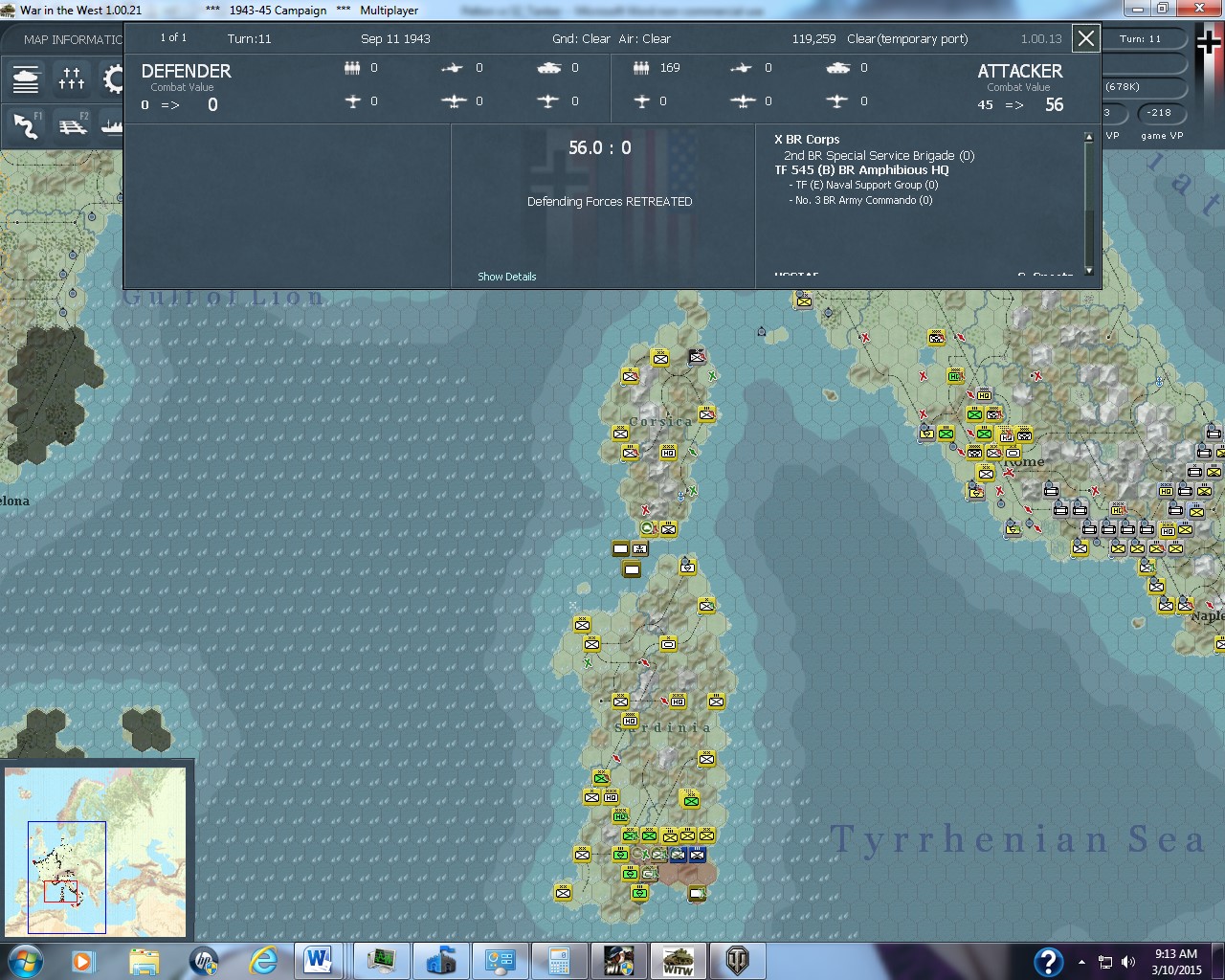Select the naval flag counter northeast of Corsica

coord(698,356)
